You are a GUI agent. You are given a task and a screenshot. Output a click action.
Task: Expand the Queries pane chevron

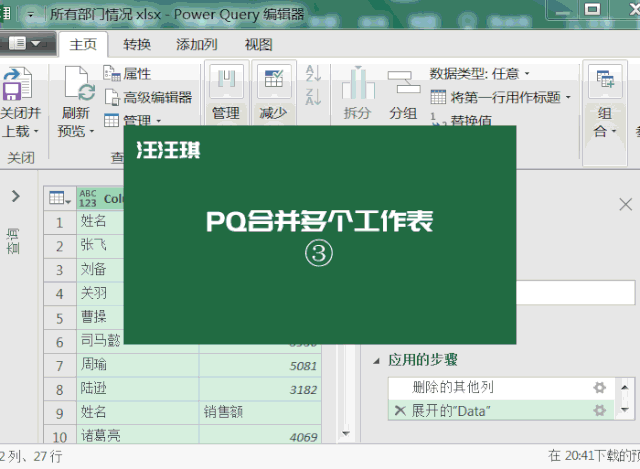(16, 196)
